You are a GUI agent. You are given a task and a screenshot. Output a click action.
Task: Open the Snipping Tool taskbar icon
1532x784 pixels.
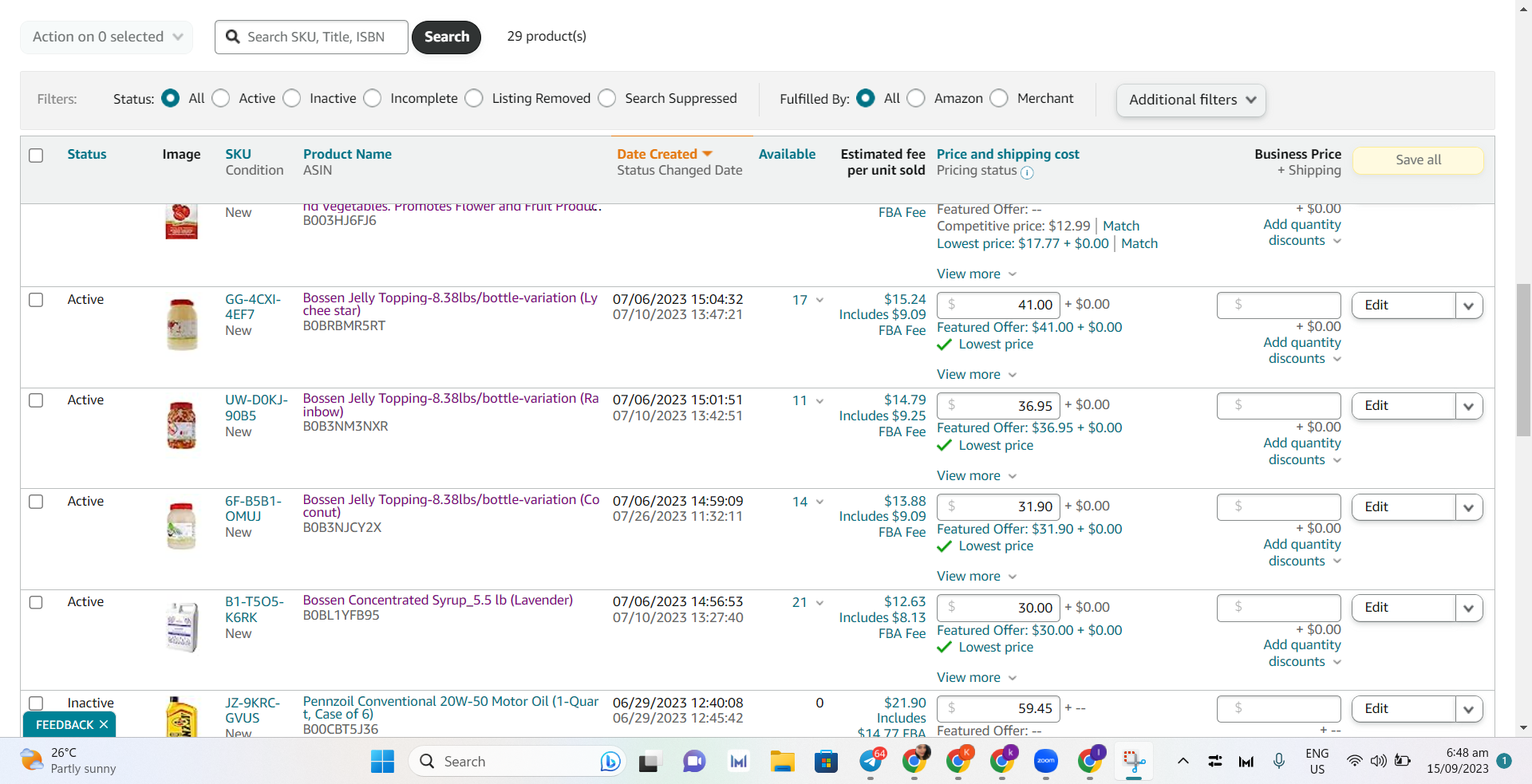click(x=1133, y=762)
